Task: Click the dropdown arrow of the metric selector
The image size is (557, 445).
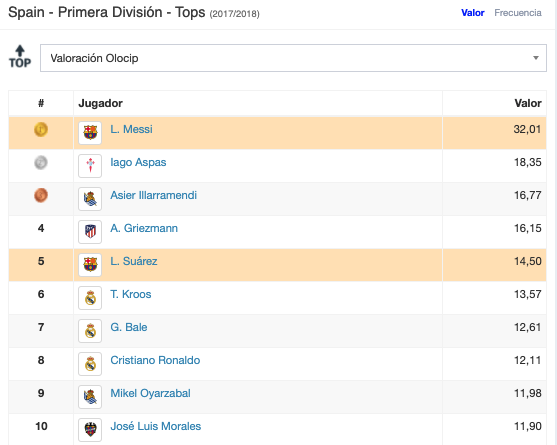Action: (x=536, y=58)
